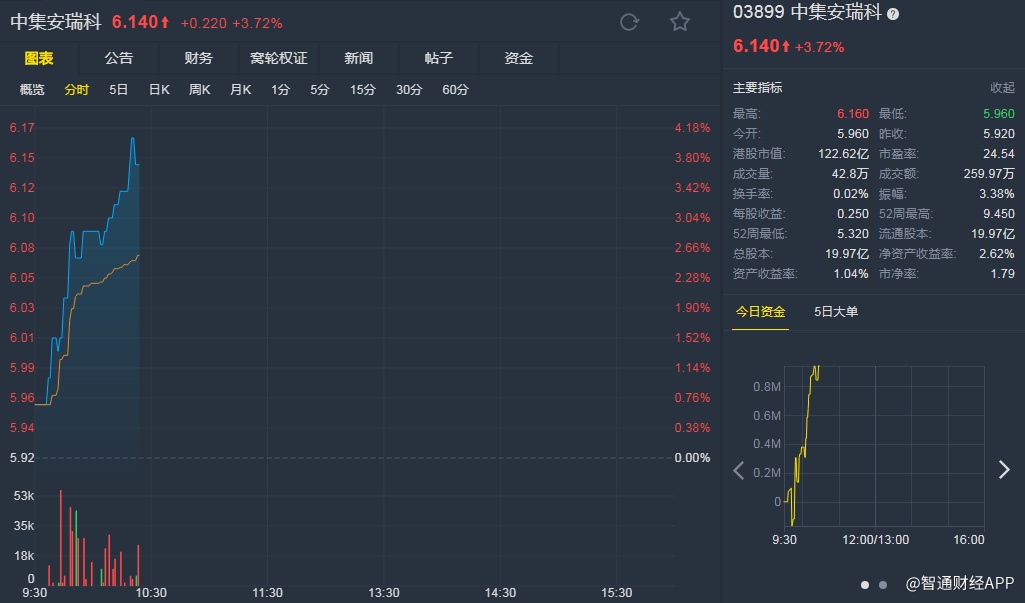This screenshot has width=1025, height=603.
Task: Select the second pagination dot
Action: point(882,584)
